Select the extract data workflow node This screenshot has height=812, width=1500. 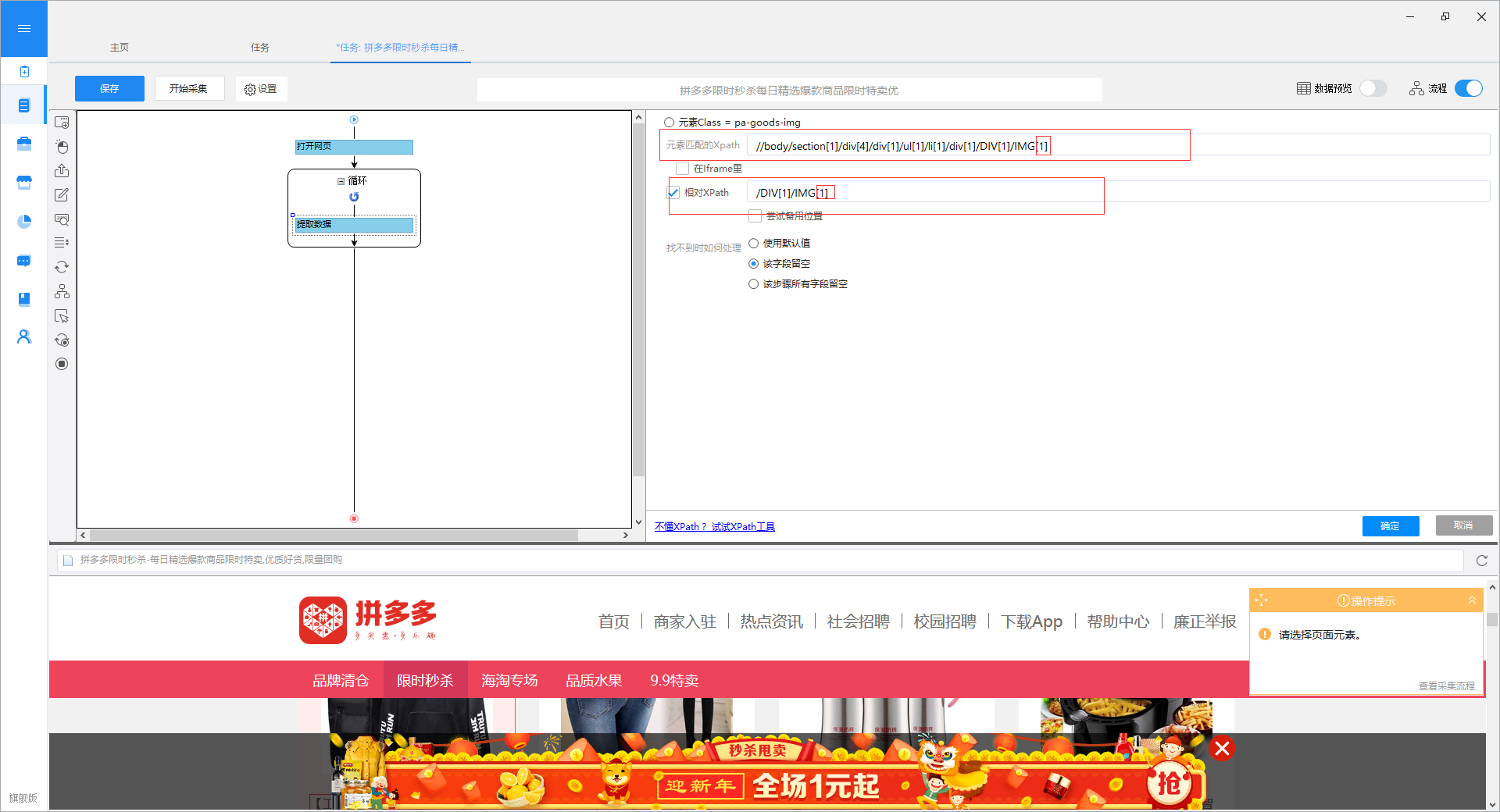click(x=354, y=225)
